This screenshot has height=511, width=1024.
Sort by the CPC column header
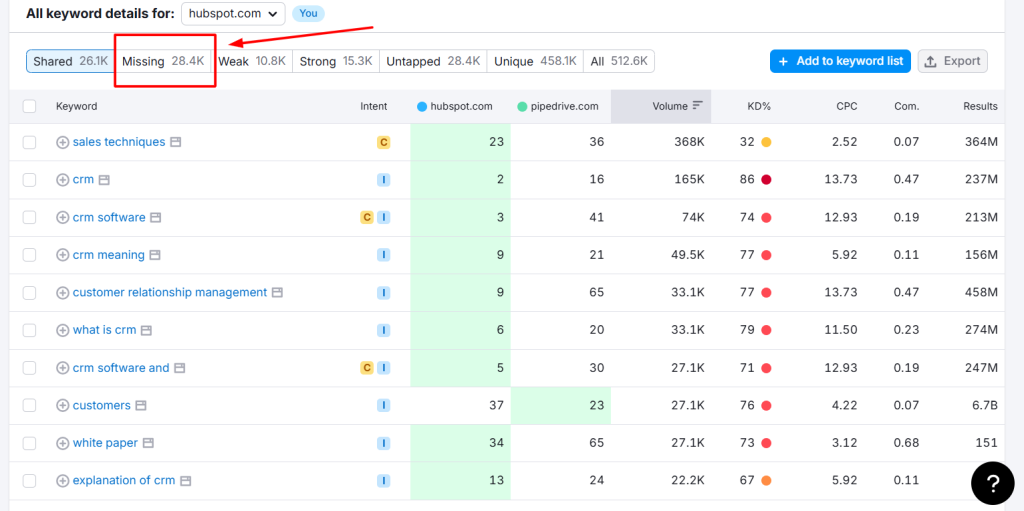[x=848, y=106]
